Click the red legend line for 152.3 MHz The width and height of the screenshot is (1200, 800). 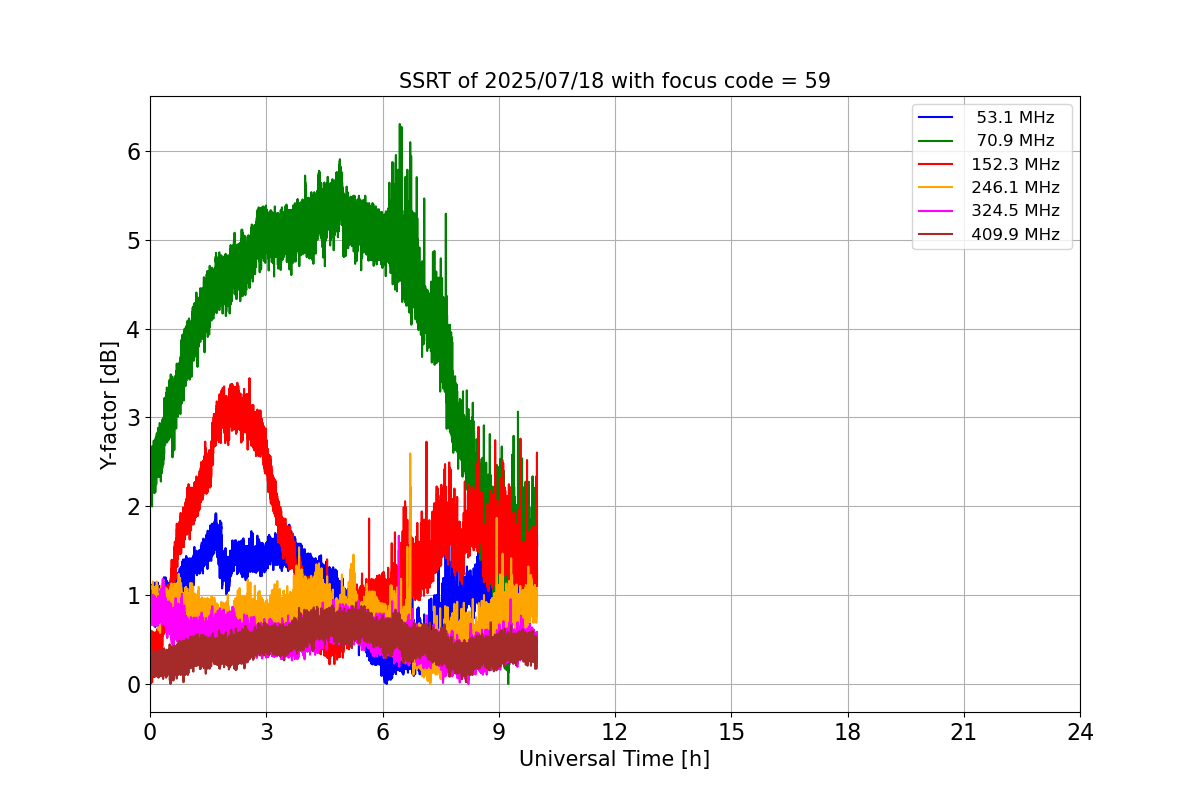pyautogui.click(x=936, y=164)
